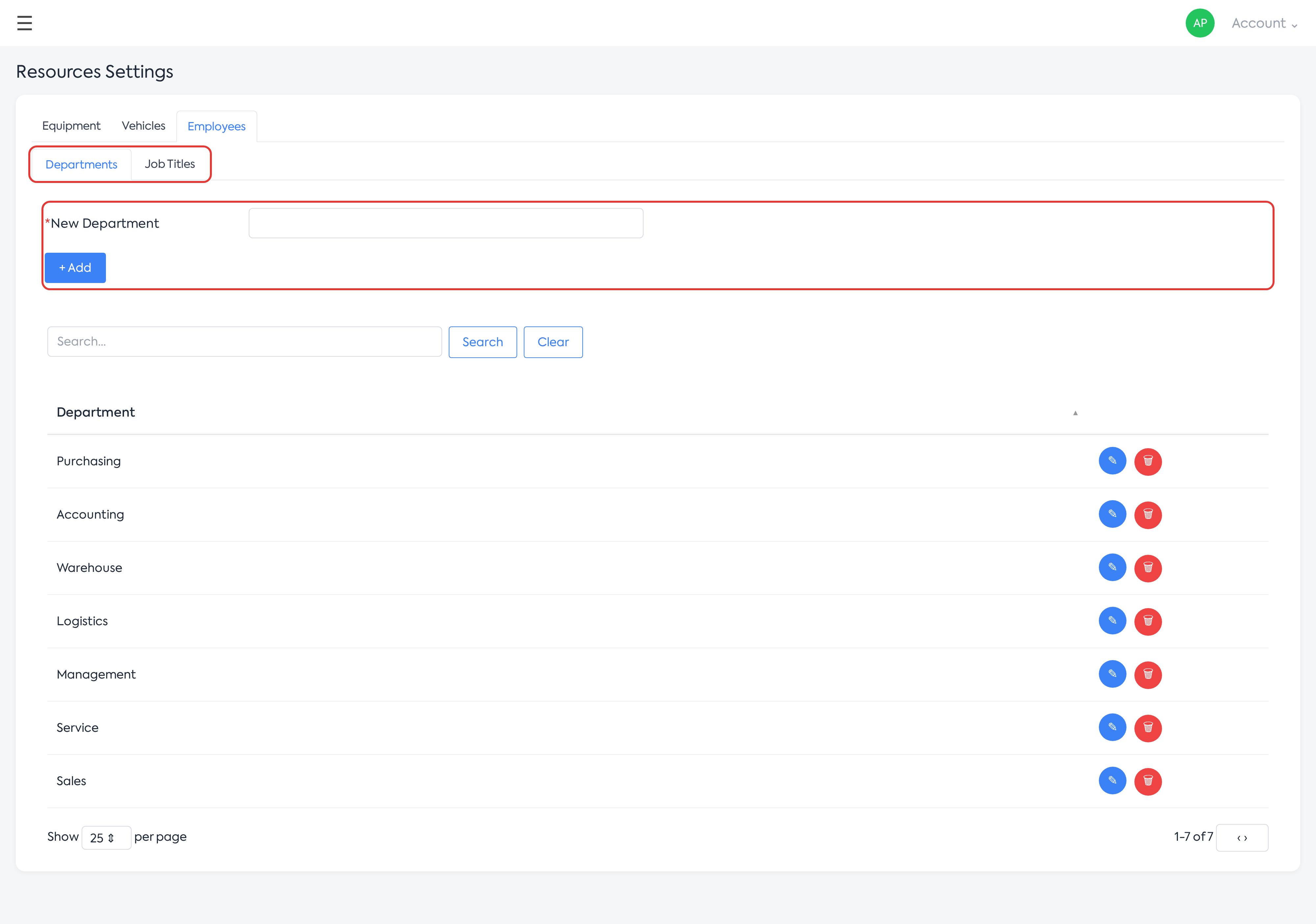This screenshot has width=1316, height=924.
Task: Focus the Search text box
Action: point(244,342)
